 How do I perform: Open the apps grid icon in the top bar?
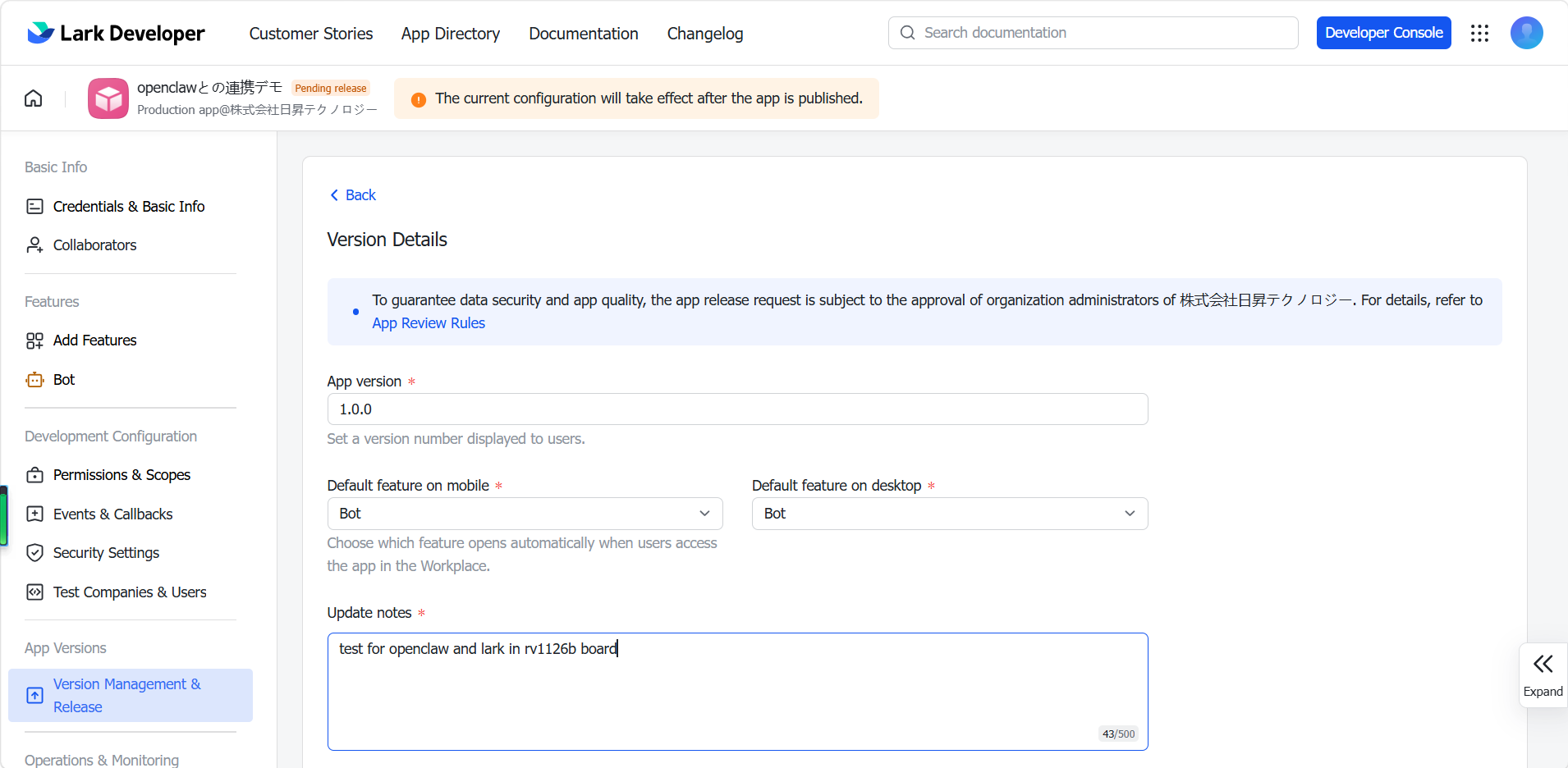[x=1479, y=33]
